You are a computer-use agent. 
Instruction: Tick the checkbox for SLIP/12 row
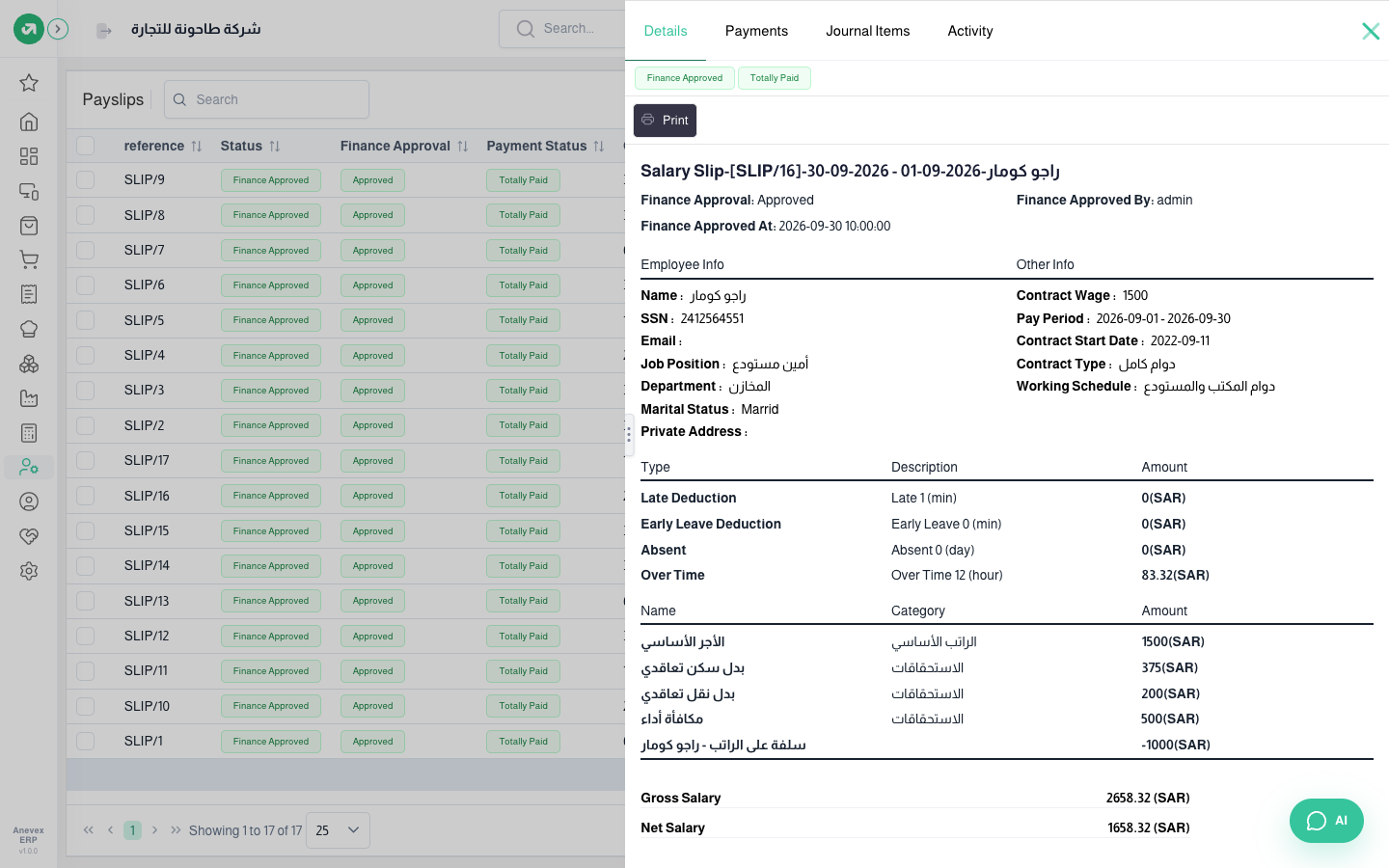(86, 636)
